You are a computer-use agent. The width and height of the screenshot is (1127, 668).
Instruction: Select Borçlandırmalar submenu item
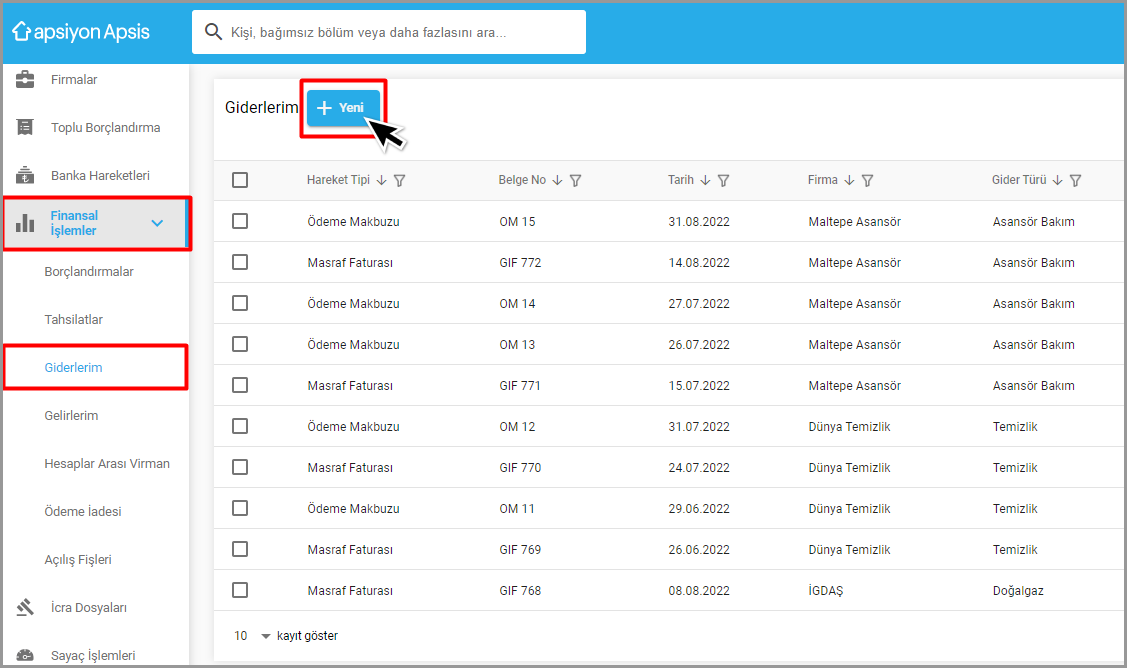tap(89, 271)
